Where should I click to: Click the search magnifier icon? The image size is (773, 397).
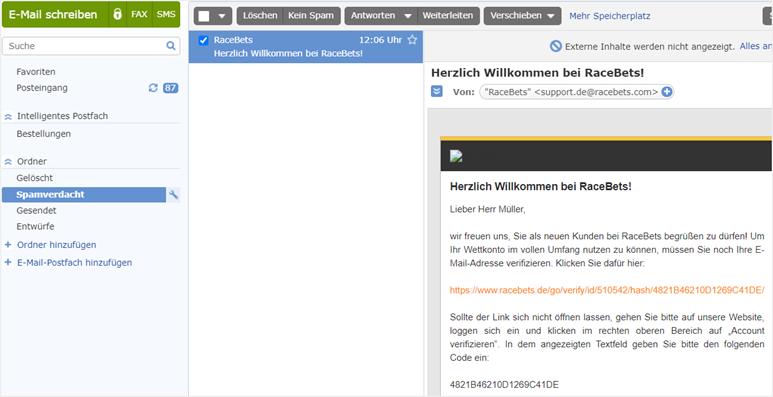coord(171,46)
